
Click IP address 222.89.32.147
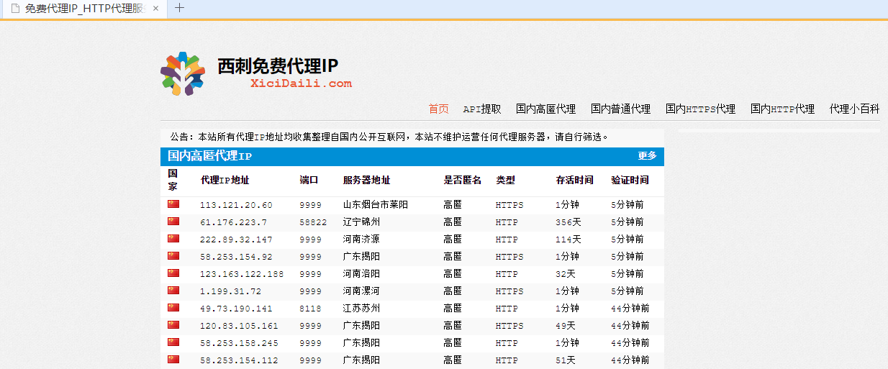pos(236,239)
